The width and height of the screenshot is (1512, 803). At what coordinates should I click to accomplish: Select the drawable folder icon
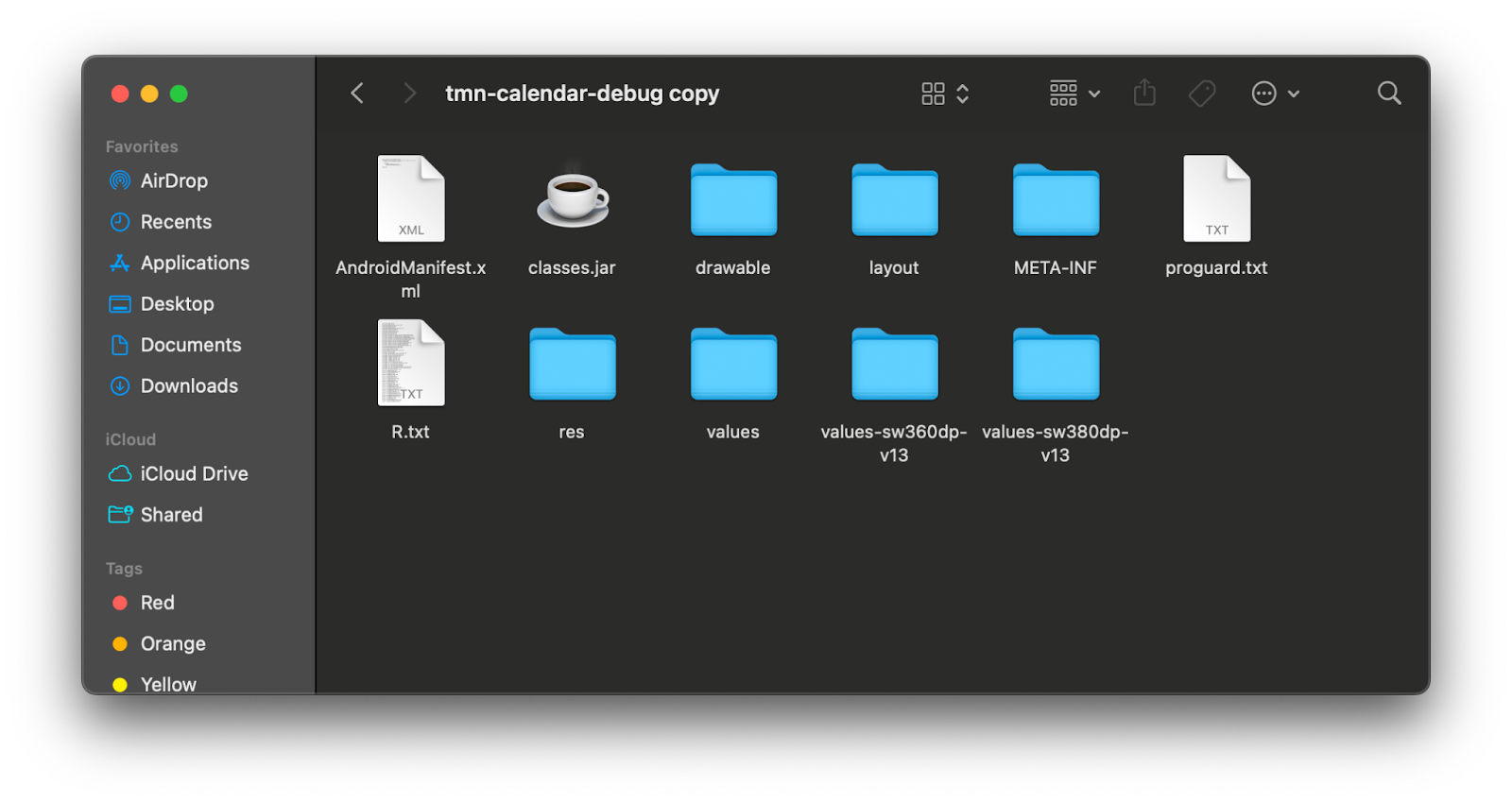tap(733, 199)
